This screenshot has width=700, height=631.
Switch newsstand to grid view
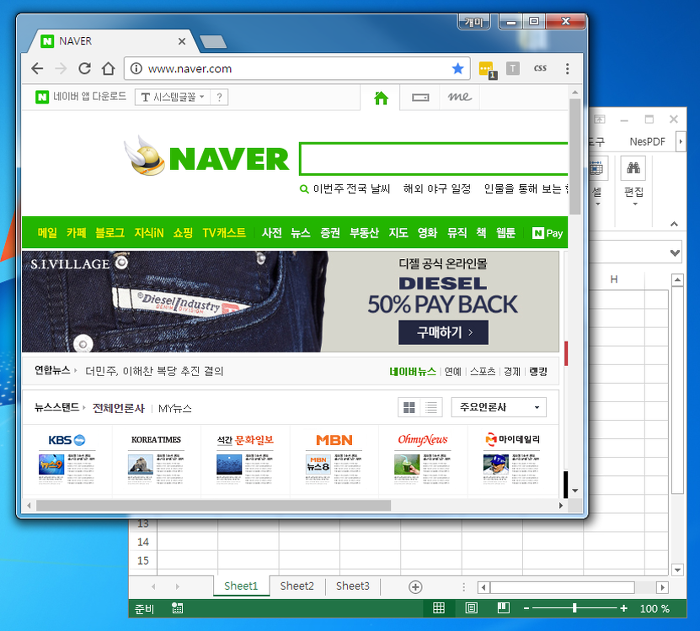(x=409, y=407)
